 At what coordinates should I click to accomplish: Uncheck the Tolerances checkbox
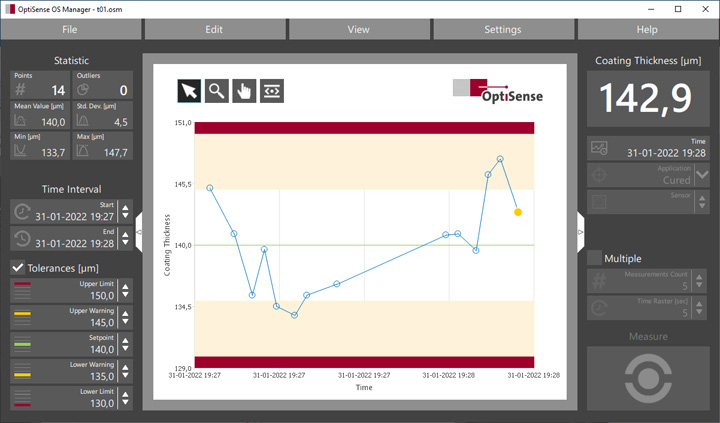(18, 267)
